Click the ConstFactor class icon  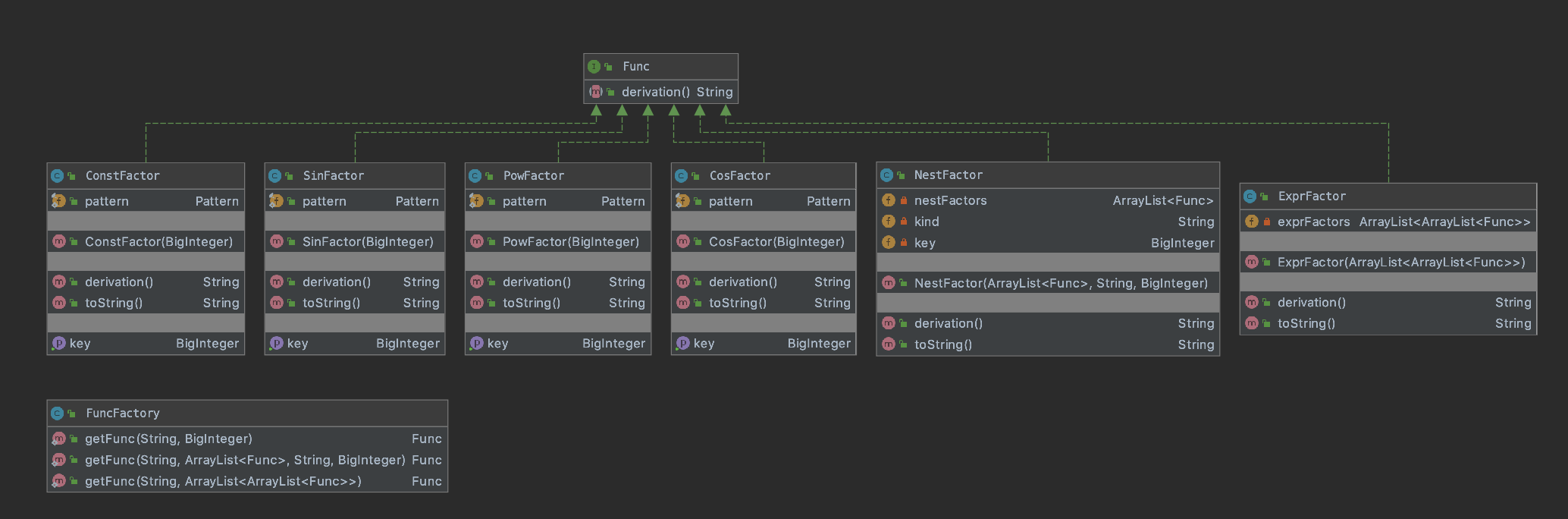click(x=57, y=176)
